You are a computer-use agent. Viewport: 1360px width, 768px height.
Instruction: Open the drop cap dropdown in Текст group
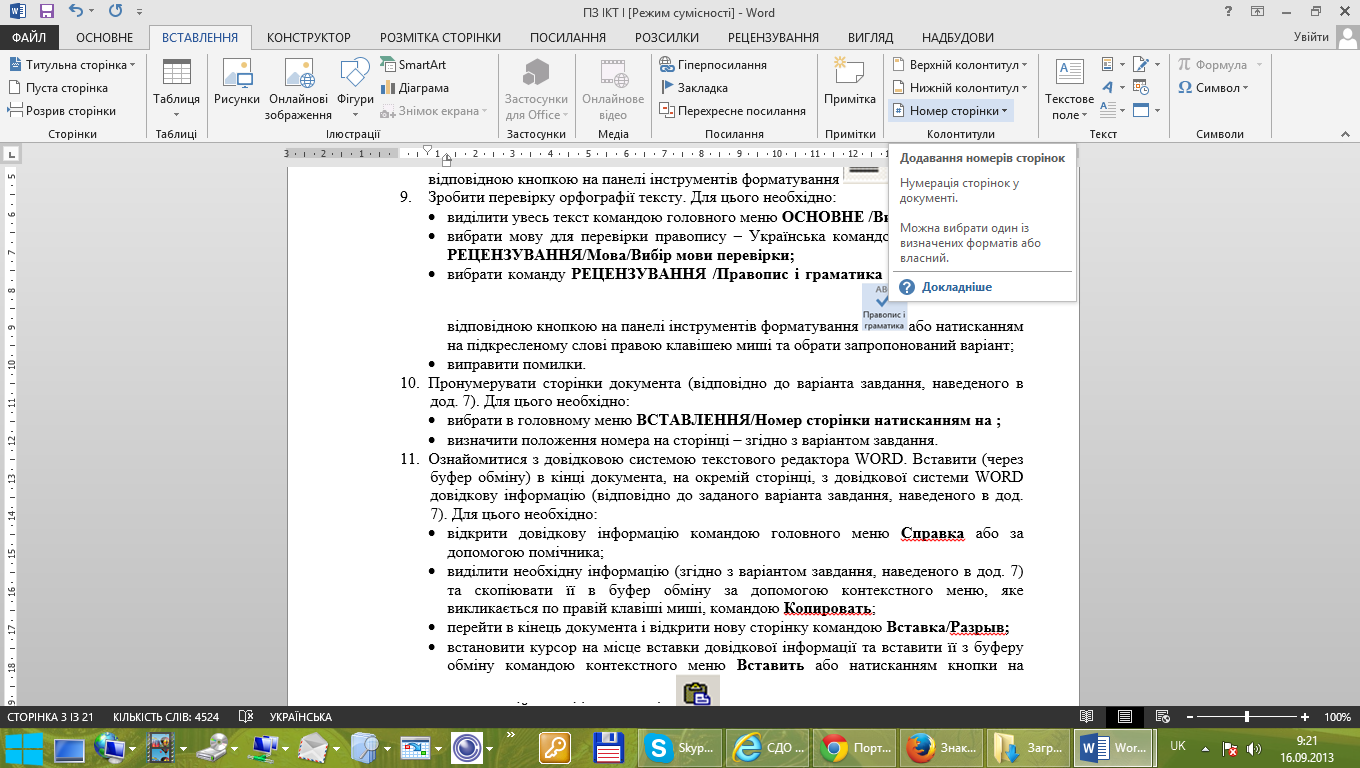(1113, 111)
